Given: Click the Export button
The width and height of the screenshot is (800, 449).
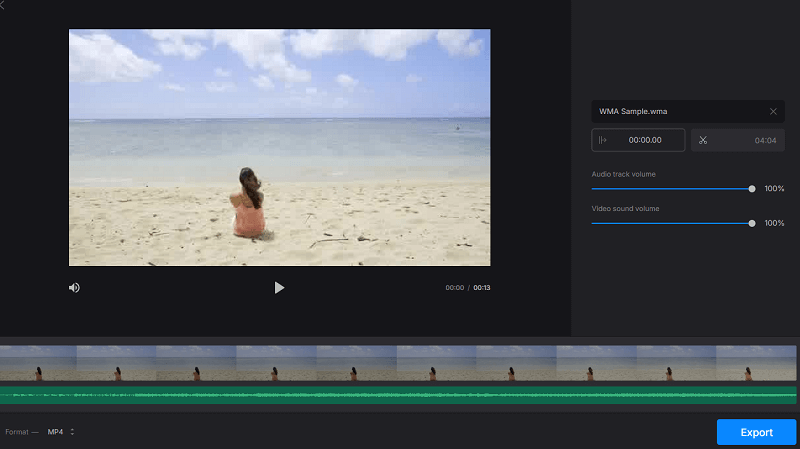Looking at the screenshot, I should (756, 432).
